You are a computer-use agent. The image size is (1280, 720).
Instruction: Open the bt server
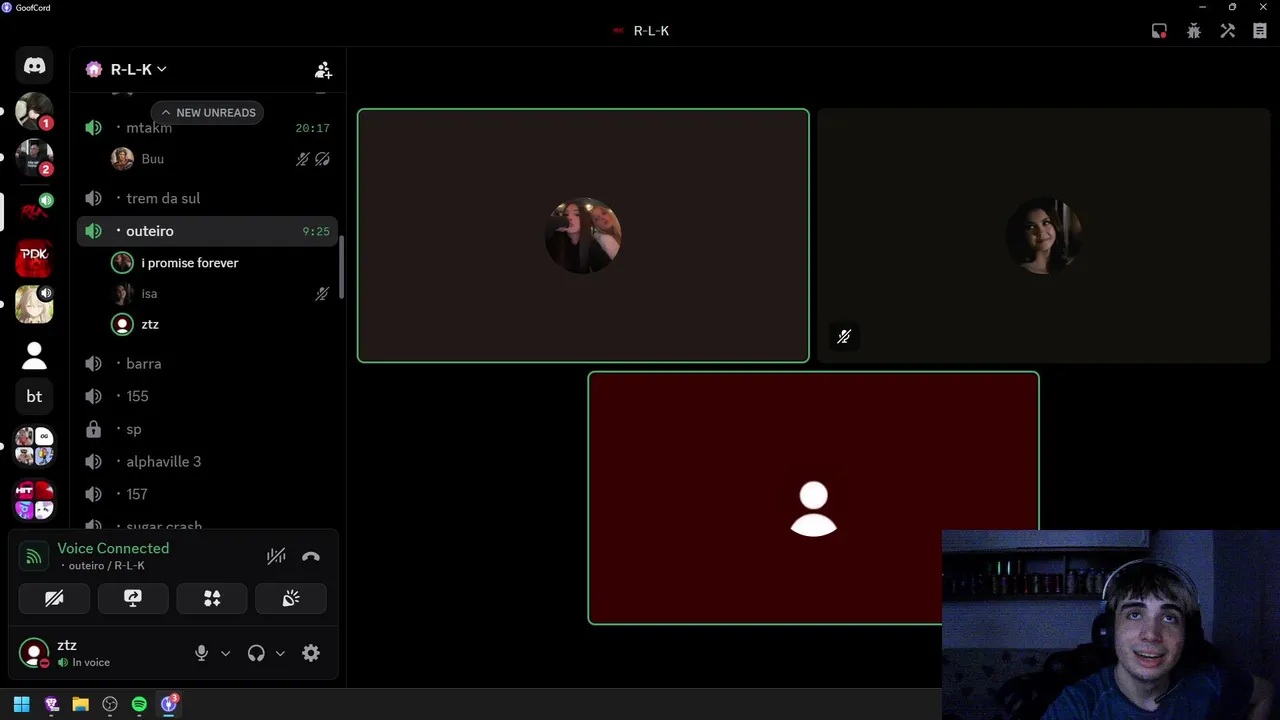tap(34, 397)
